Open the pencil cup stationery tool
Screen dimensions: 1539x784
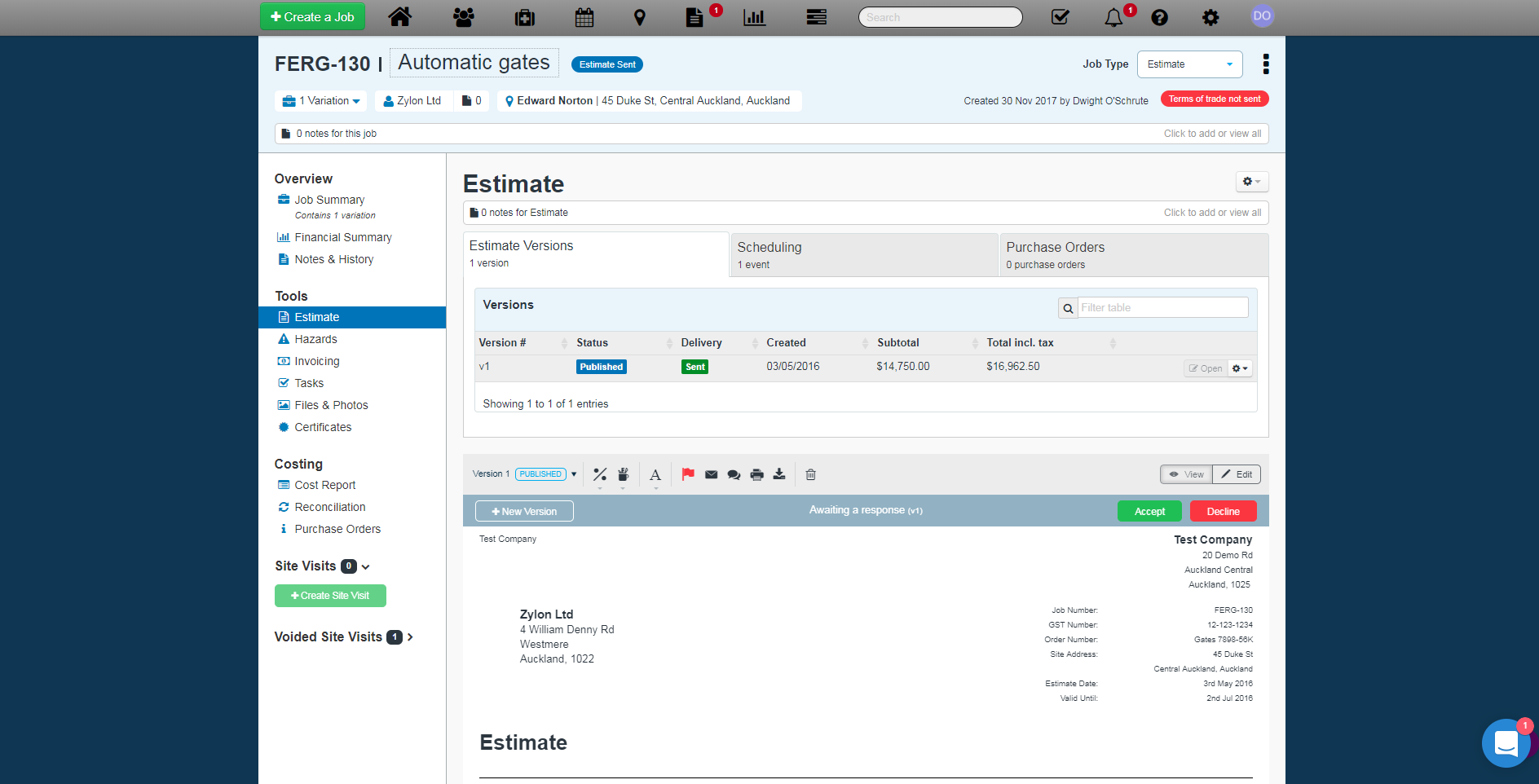[623, 474]
